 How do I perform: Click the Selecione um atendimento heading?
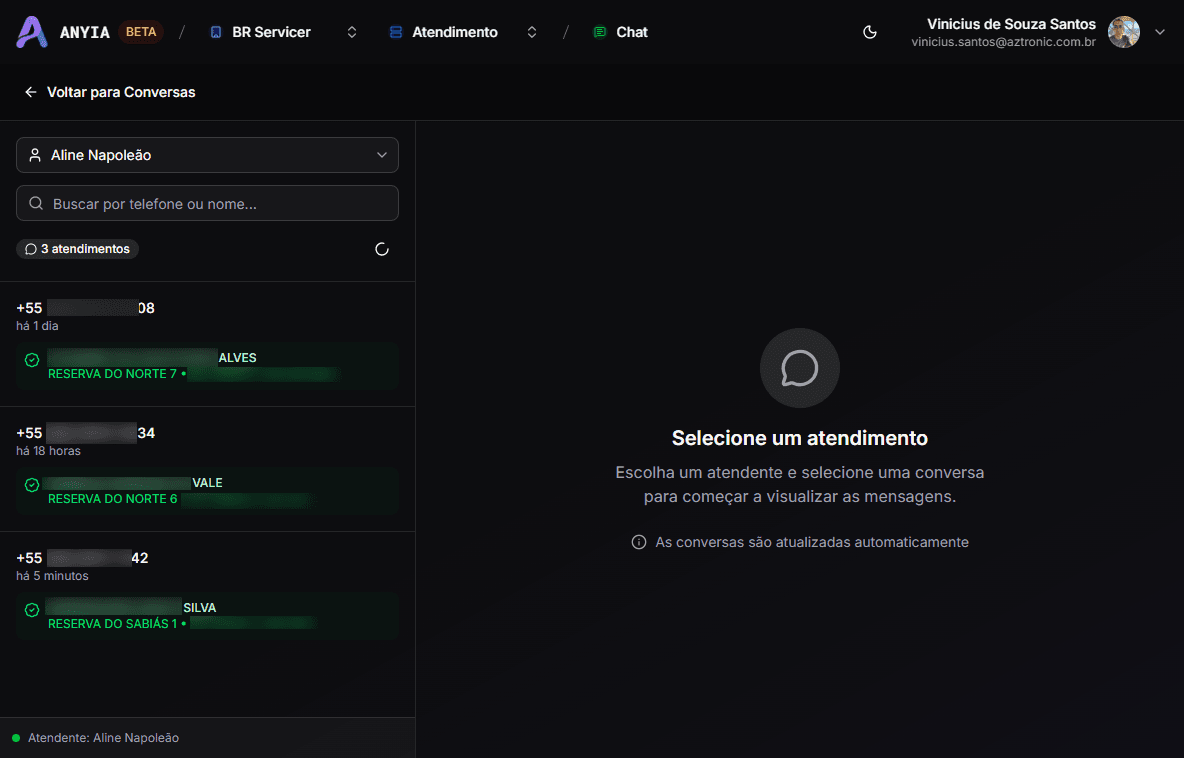(800, 438)
